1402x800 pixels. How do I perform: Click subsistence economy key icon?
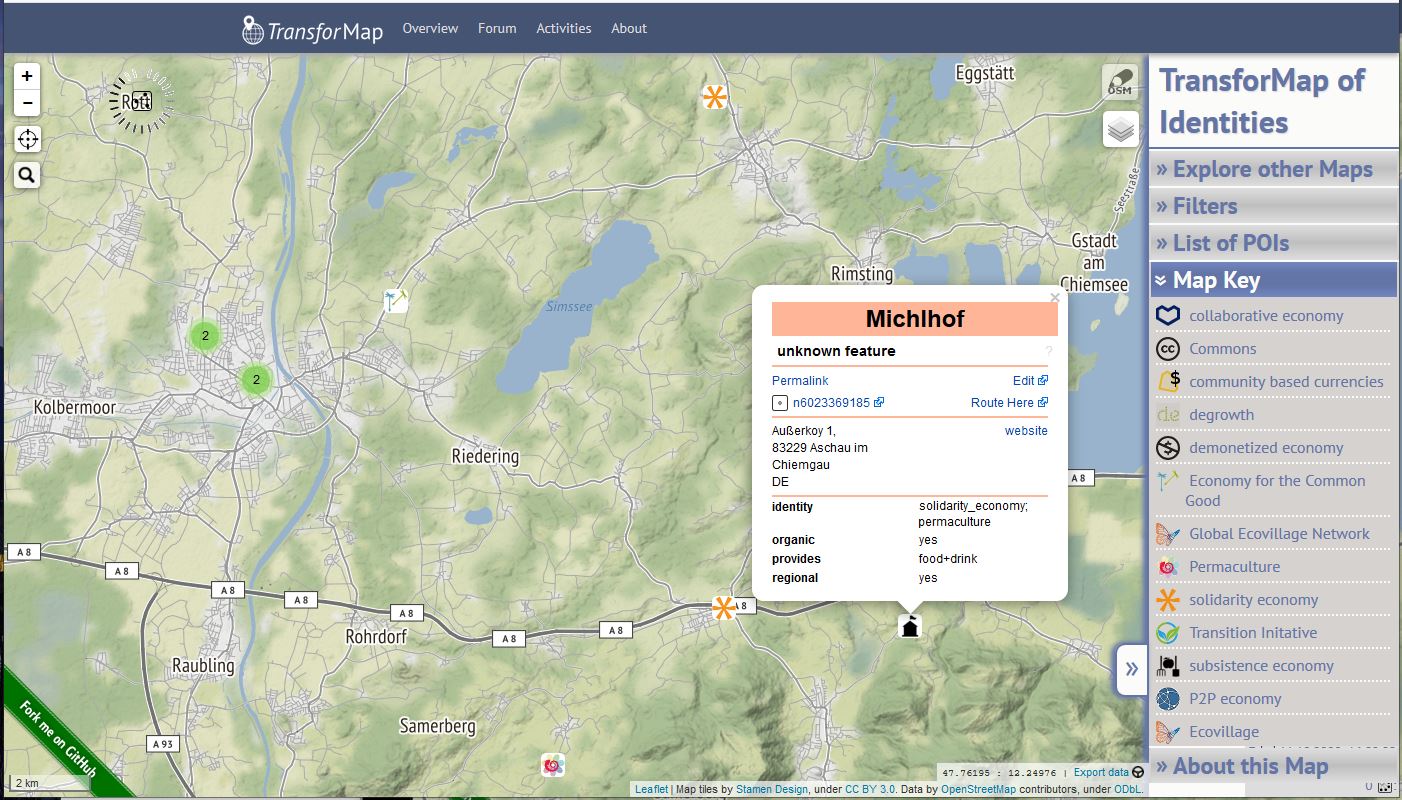click(x=1168, y=666)
